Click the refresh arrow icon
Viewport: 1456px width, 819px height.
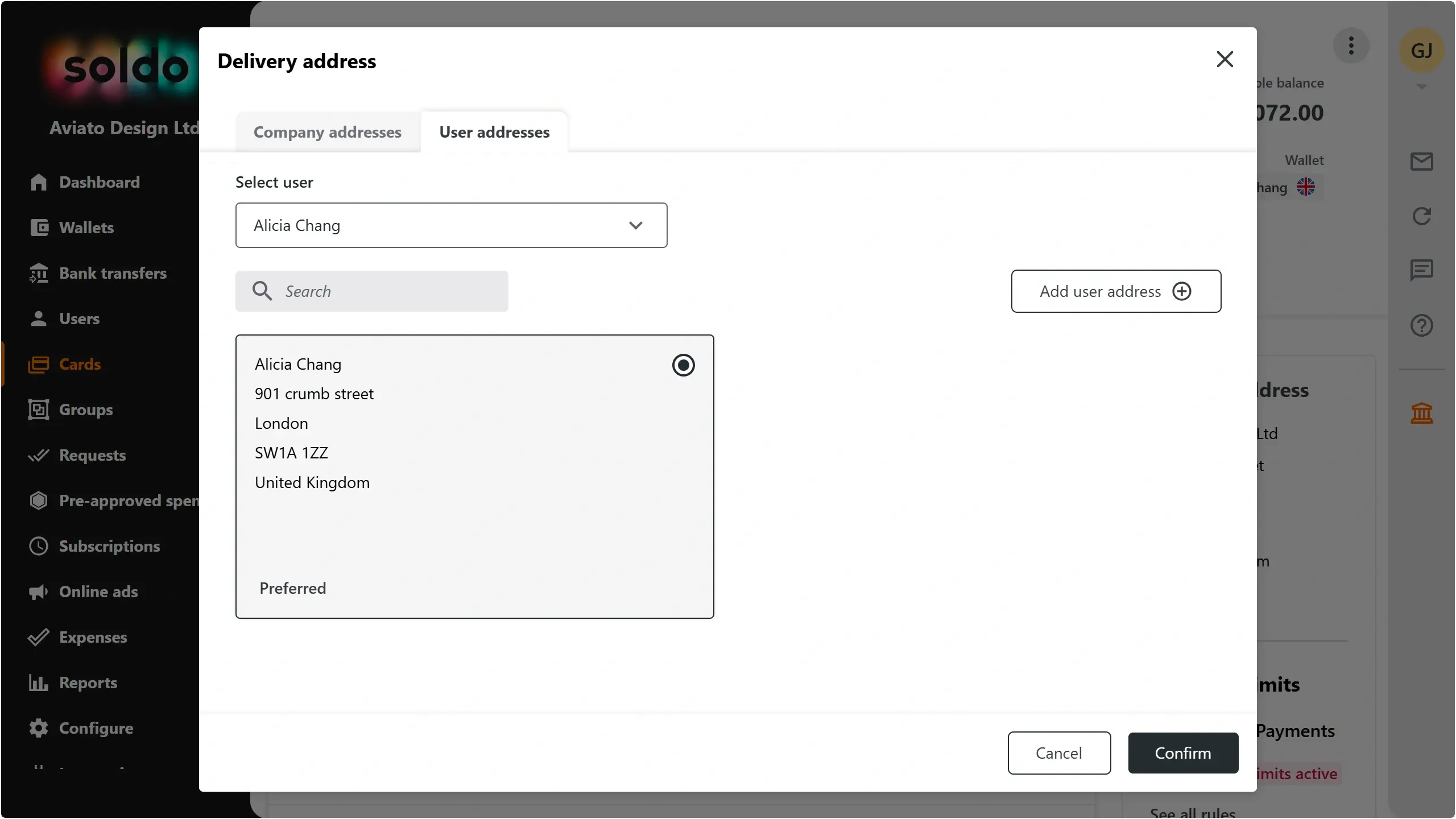1421,216
